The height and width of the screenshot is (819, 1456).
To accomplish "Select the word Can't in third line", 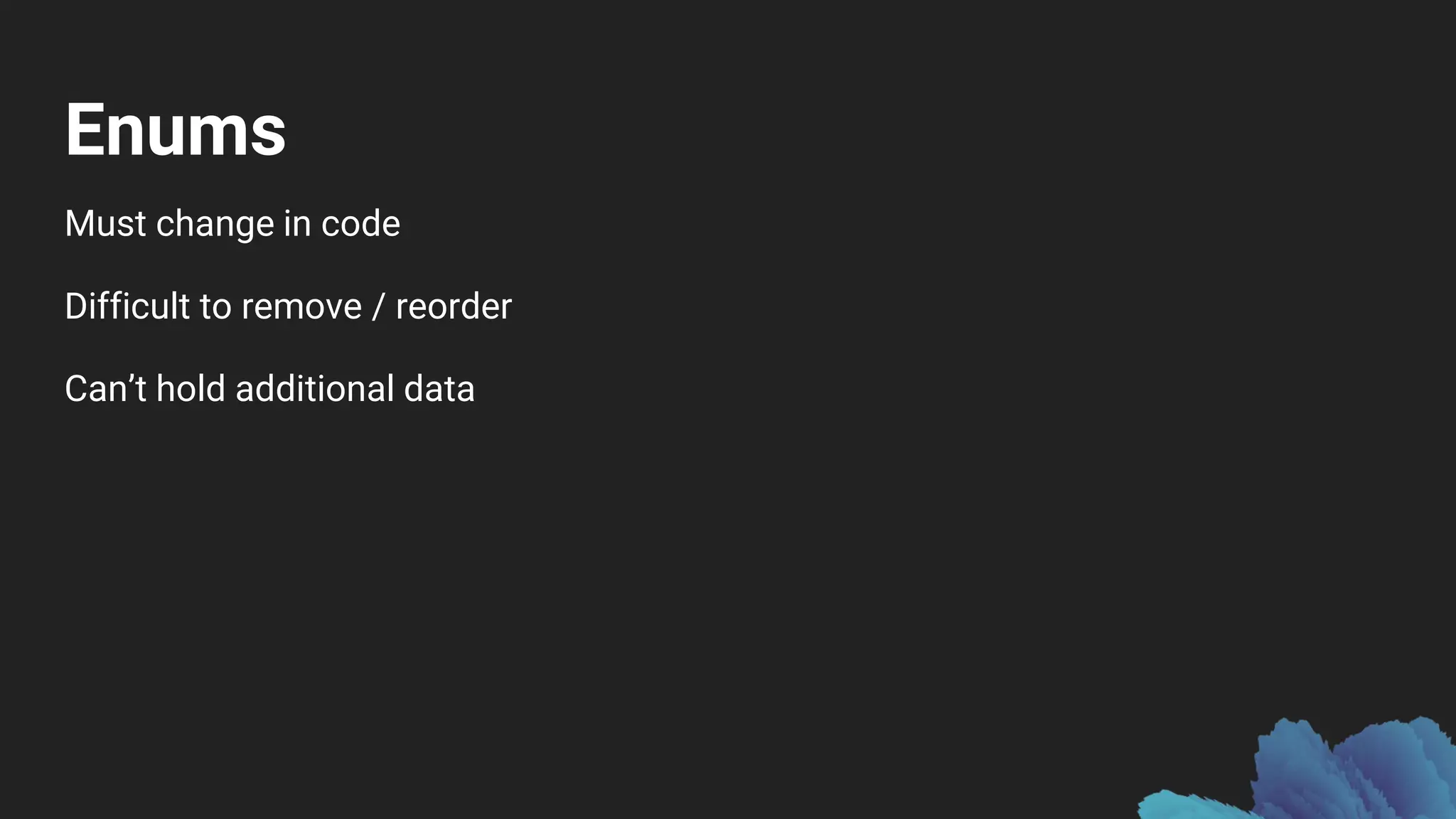I will click(105, 389).
